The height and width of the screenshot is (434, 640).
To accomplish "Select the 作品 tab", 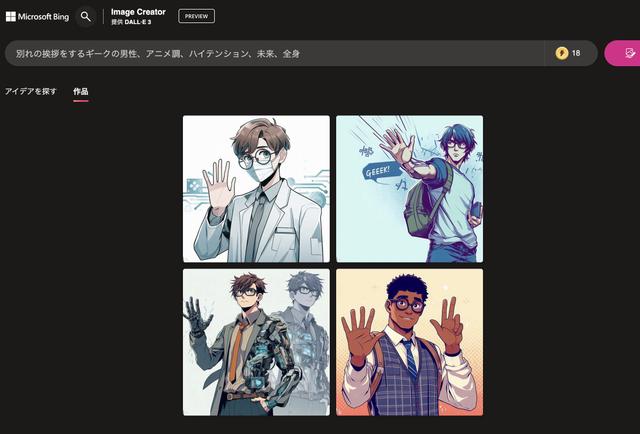I will coord(81,91).
